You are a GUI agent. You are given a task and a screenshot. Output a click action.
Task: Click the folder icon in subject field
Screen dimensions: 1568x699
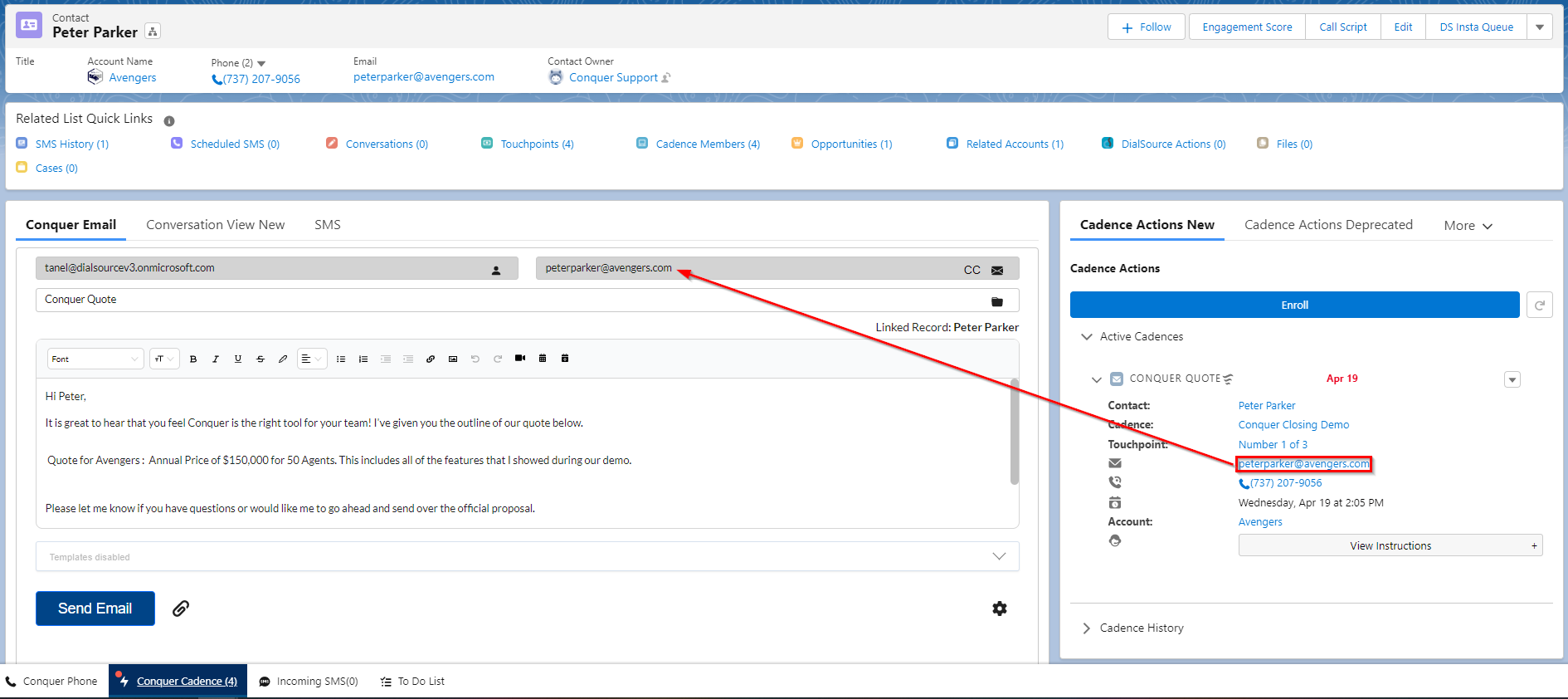(997, 301)
